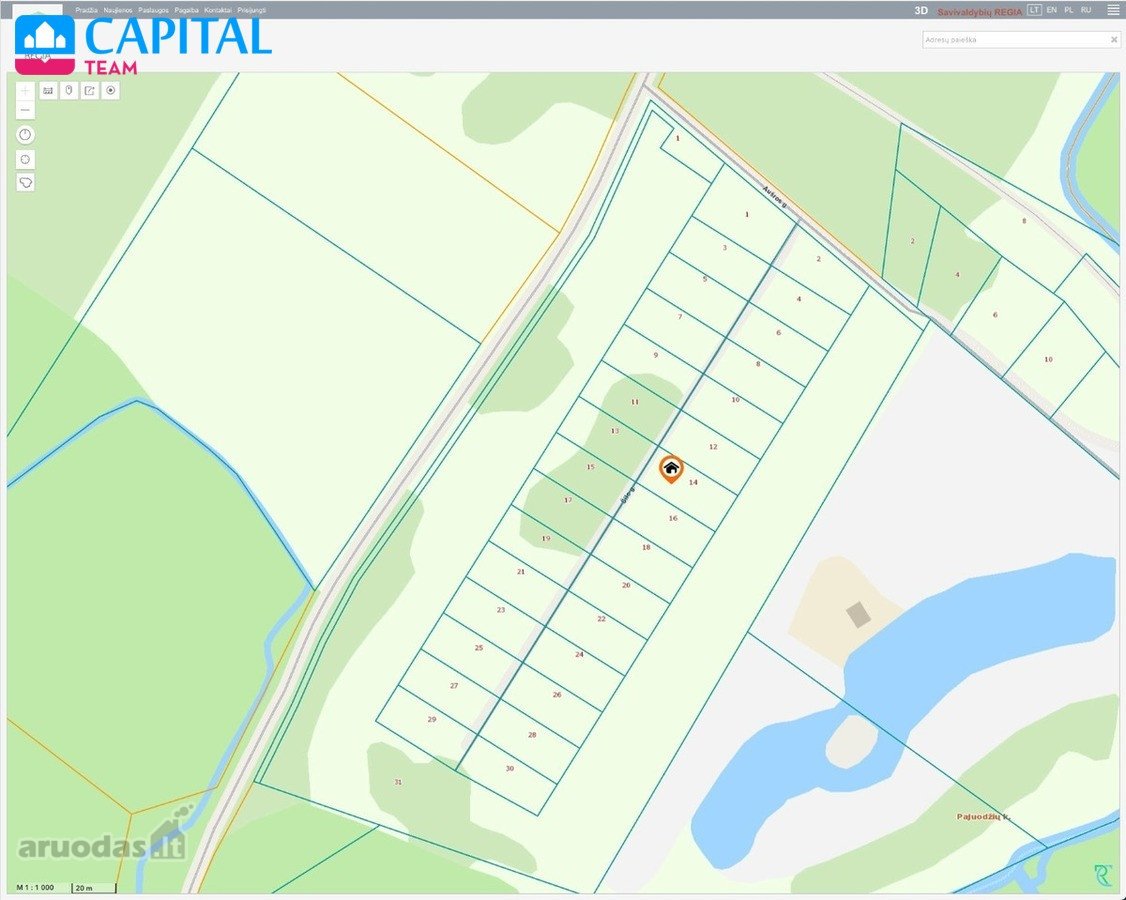Open the Pagalba menu item

[187, 10]
